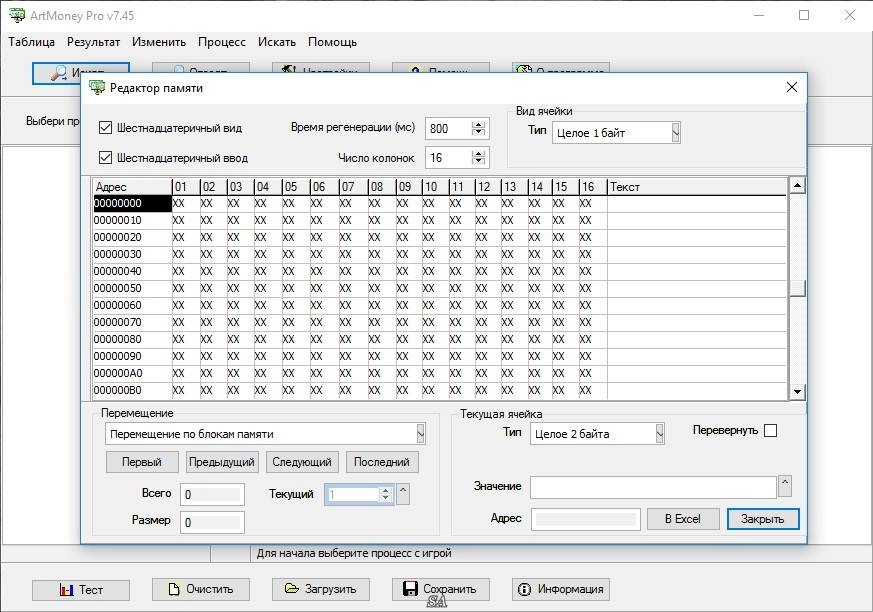Open the Таблица menu
Screen dimensions: 873x612
[32, 42]
